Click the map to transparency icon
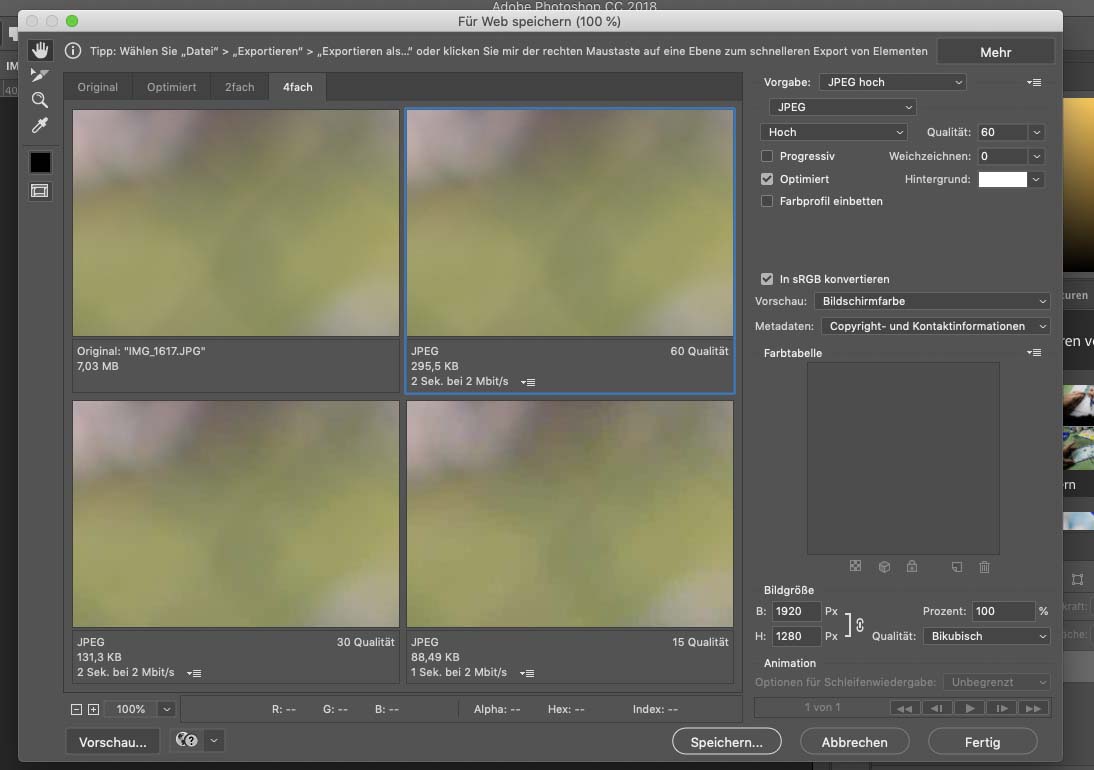Screen dimensions: 1094x770 [x=855, y=566]
